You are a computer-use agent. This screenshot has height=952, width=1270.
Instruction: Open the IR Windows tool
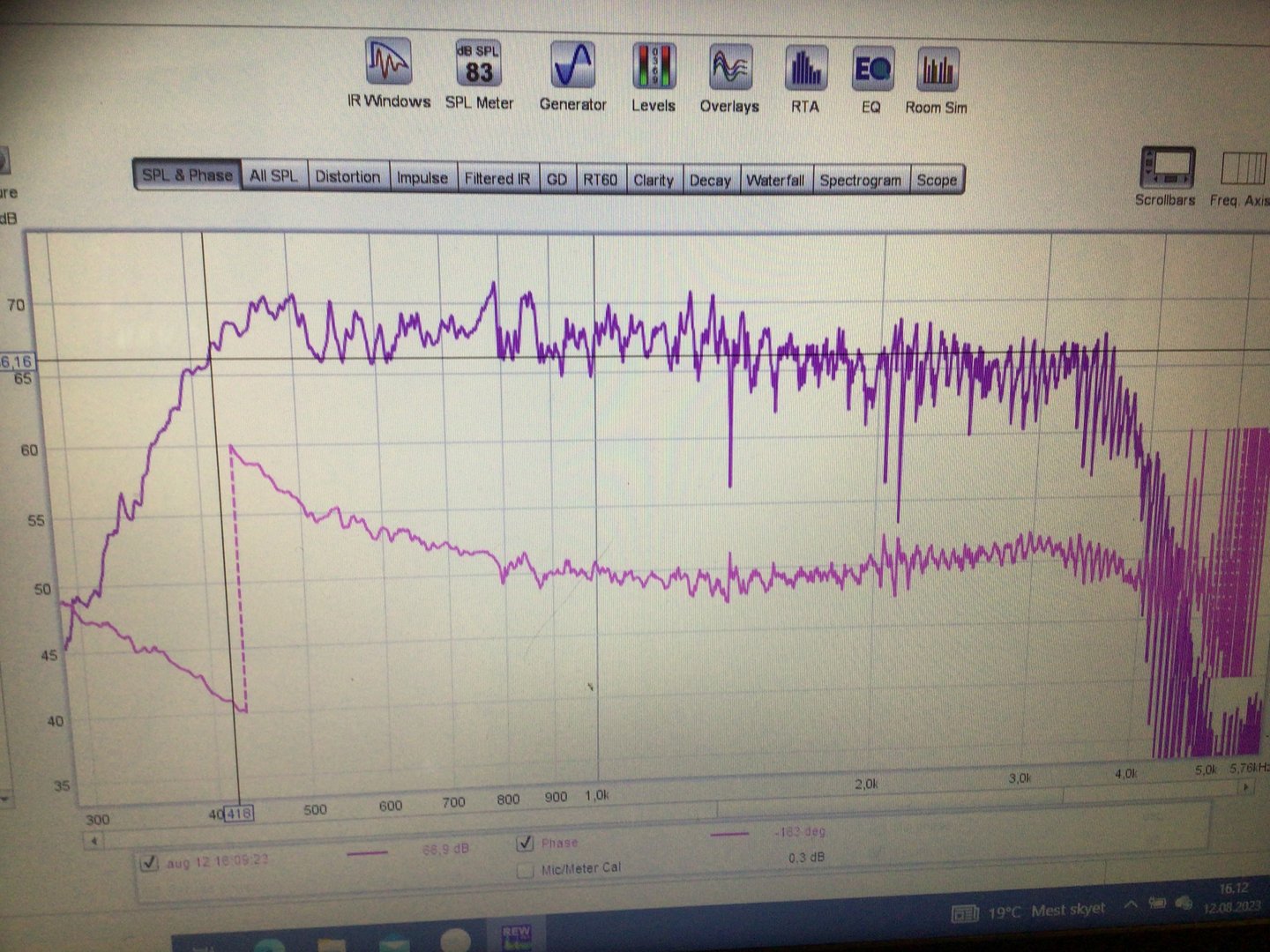pos(388,73)
